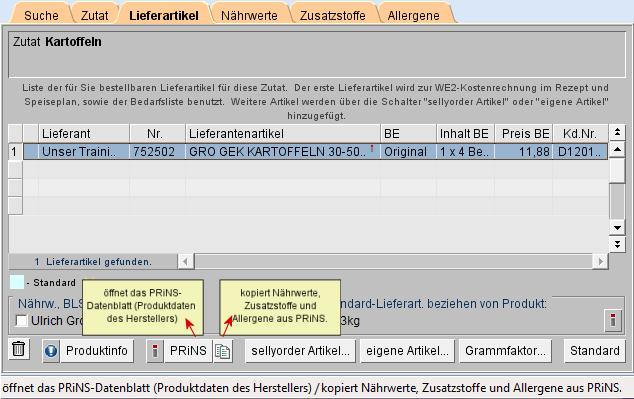The width and height of the screenshot is (634, 399).
Task: Open the Nährwerte tab
Action: [x=249, y=15]
